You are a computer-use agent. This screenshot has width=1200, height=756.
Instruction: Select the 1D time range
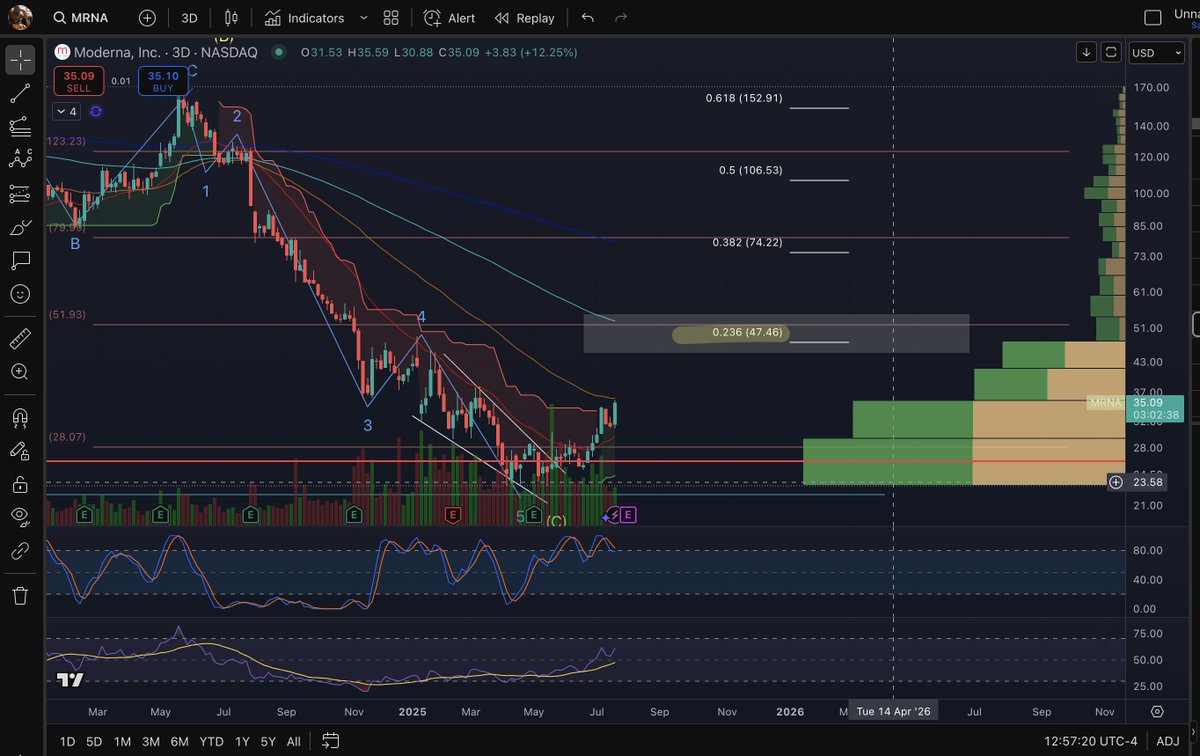pos(67,741)
